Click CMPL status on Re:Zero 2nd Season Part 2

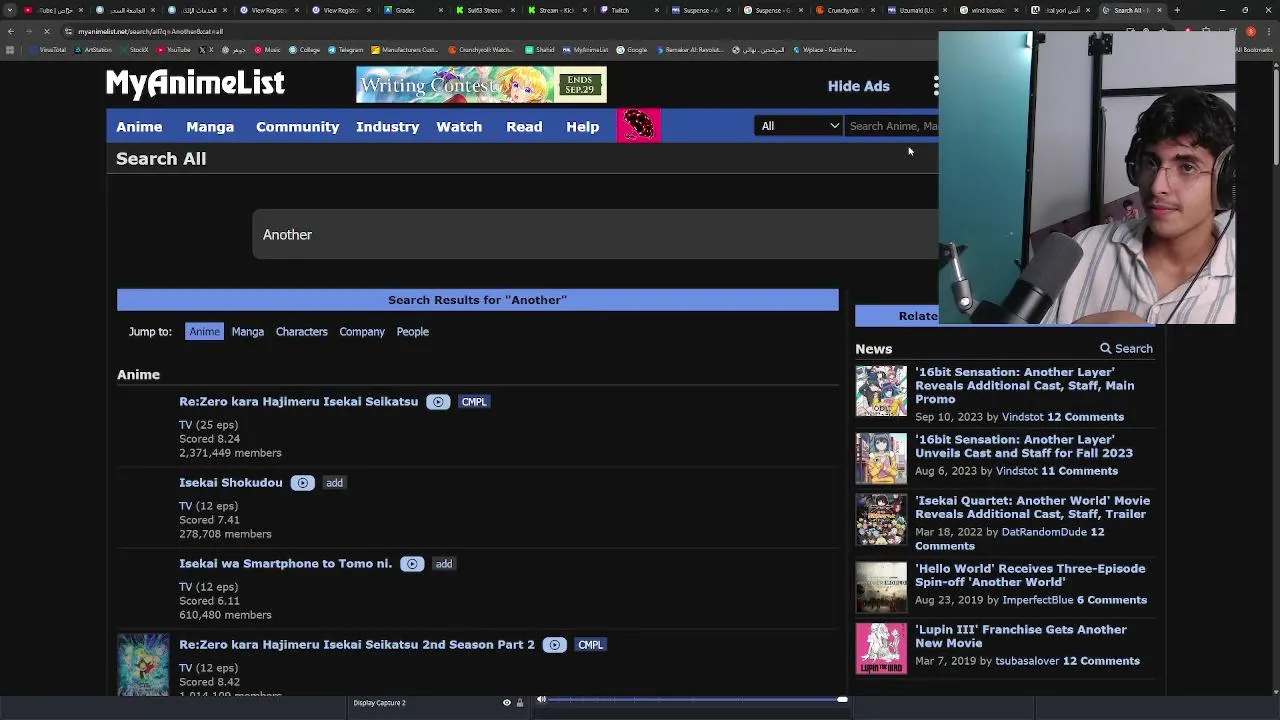pos(590,644)
